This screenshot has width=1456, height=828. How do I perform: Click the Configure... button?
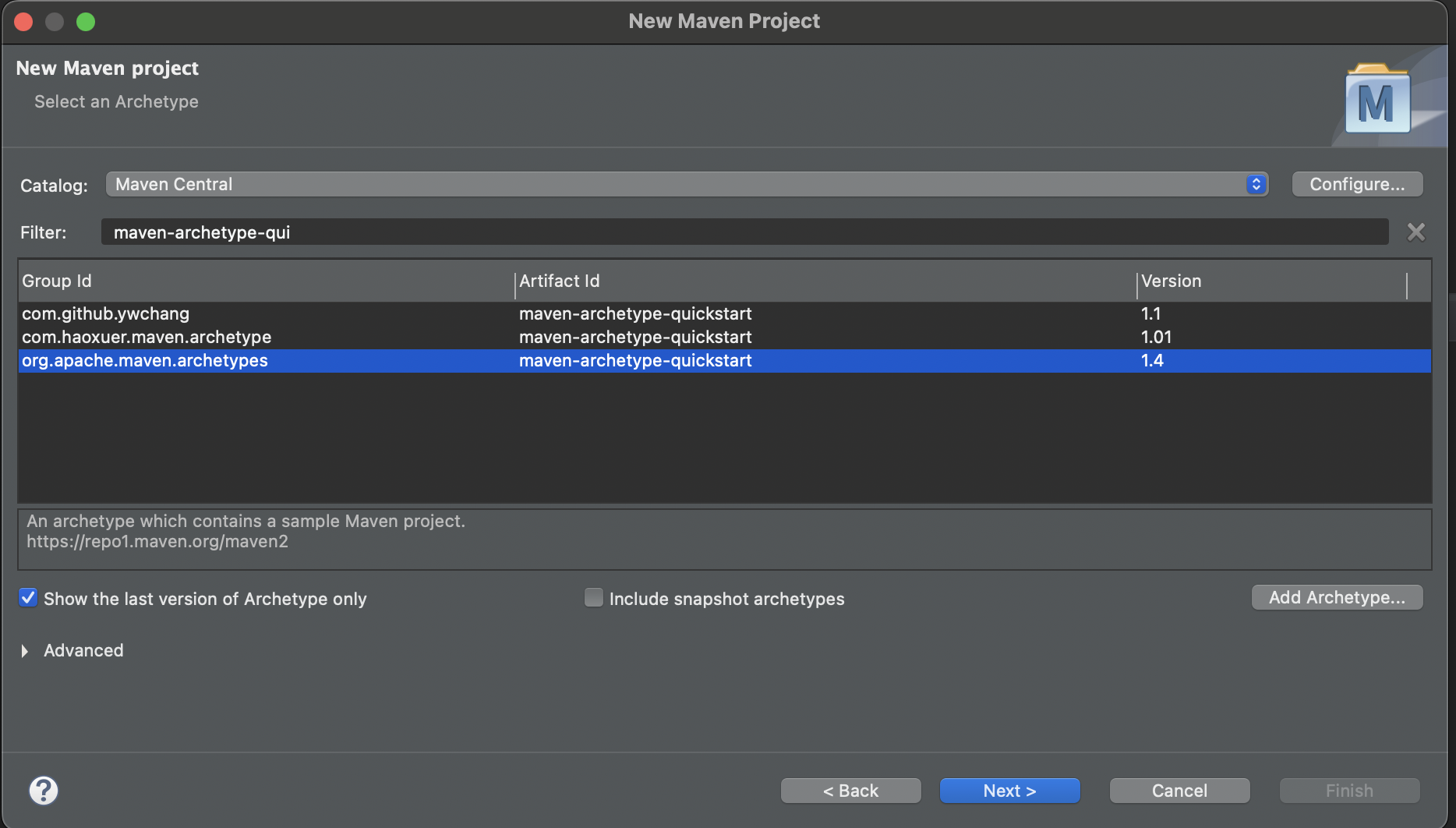(1357, 184)
